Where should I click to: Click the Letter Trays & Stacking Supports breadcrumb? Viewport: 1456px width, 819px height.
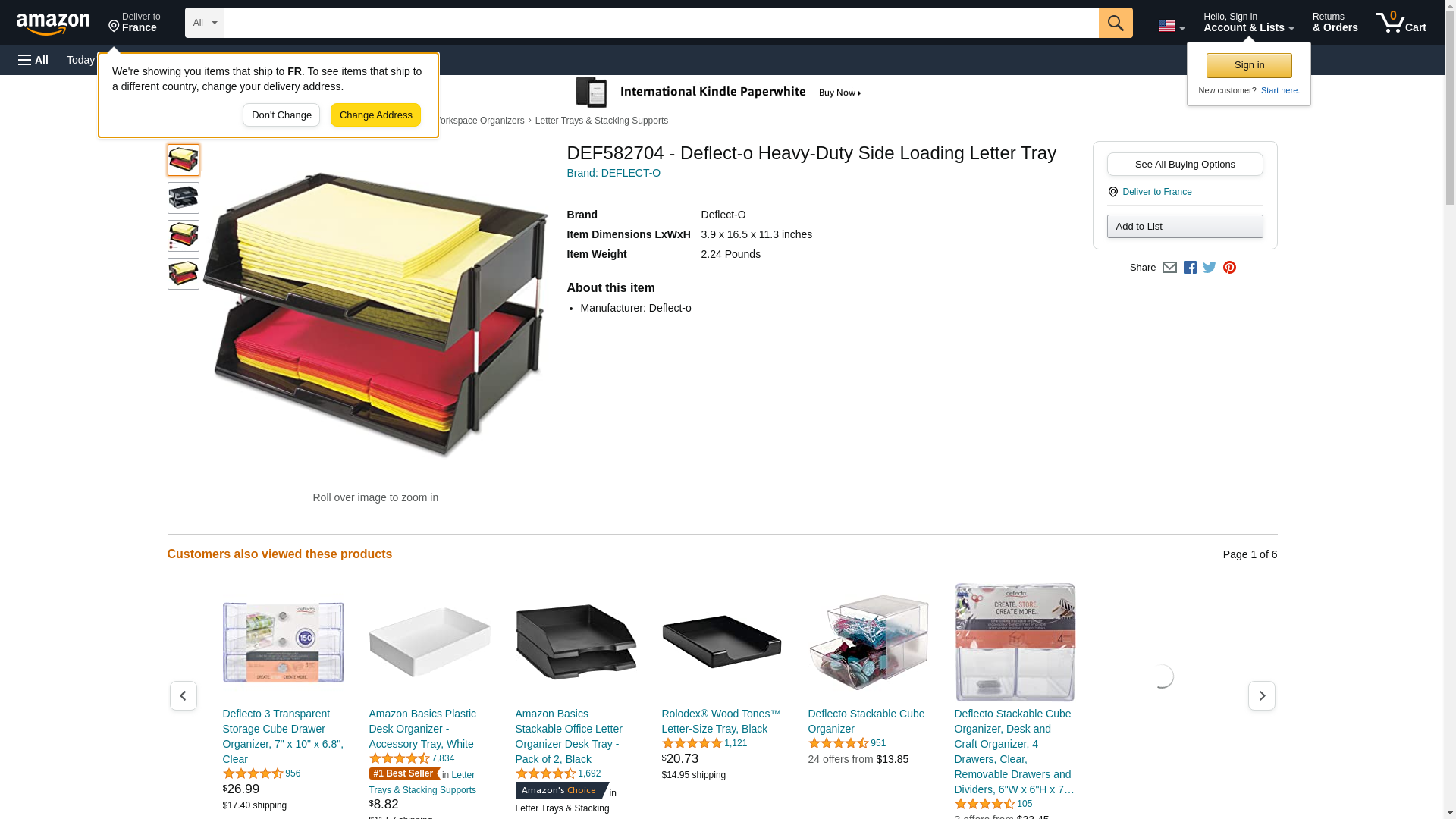[x=601, y=121]
